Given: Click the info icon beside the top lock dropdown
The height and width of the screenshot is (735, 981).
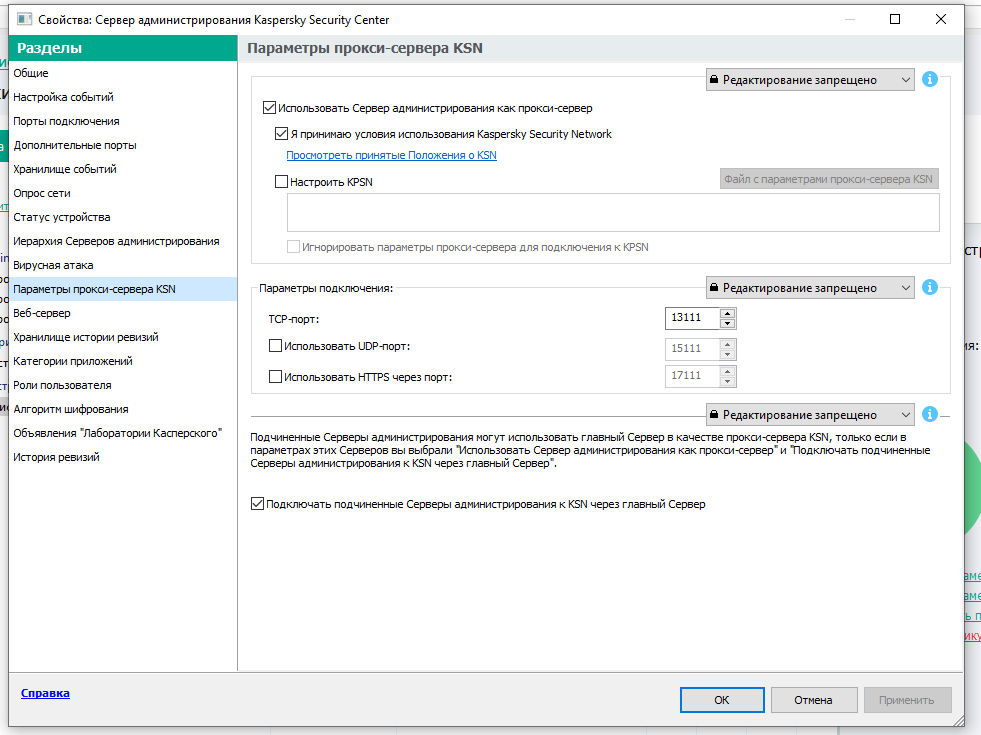Looking at the screenshot, I should (930, 79).
